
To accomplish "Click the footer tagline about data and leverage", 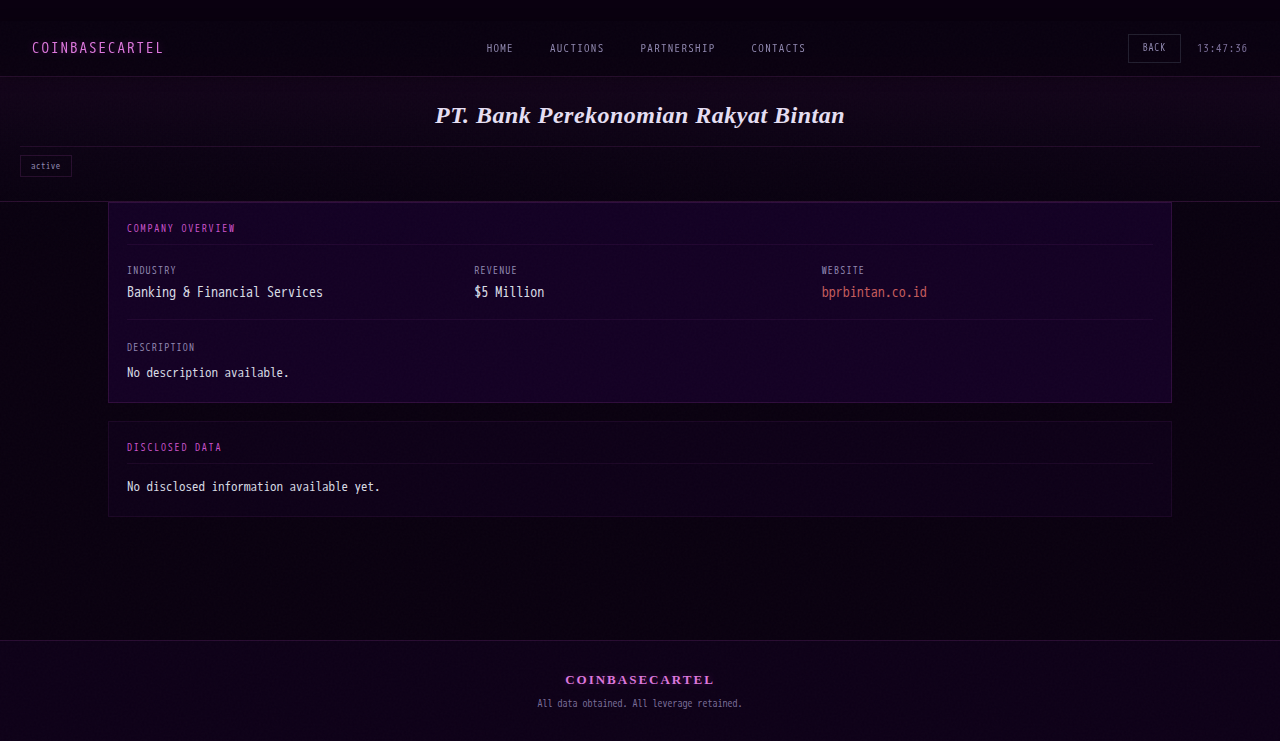I will pos(640,704).
